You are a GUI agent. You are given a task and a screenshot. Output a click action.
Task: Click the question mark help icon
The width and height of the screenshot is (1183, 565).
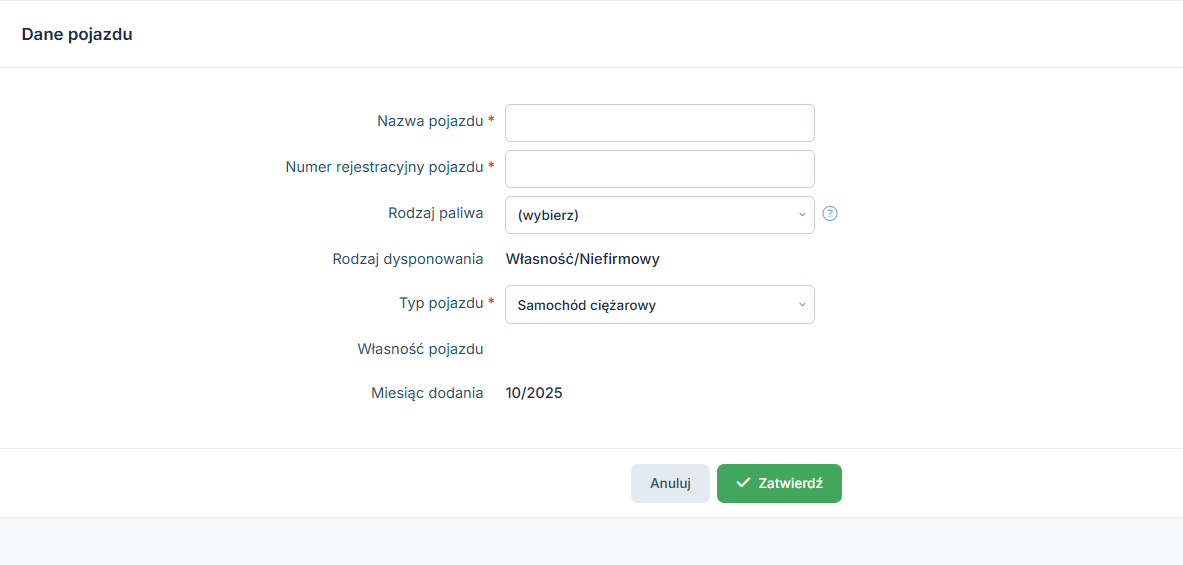point(829,213)
